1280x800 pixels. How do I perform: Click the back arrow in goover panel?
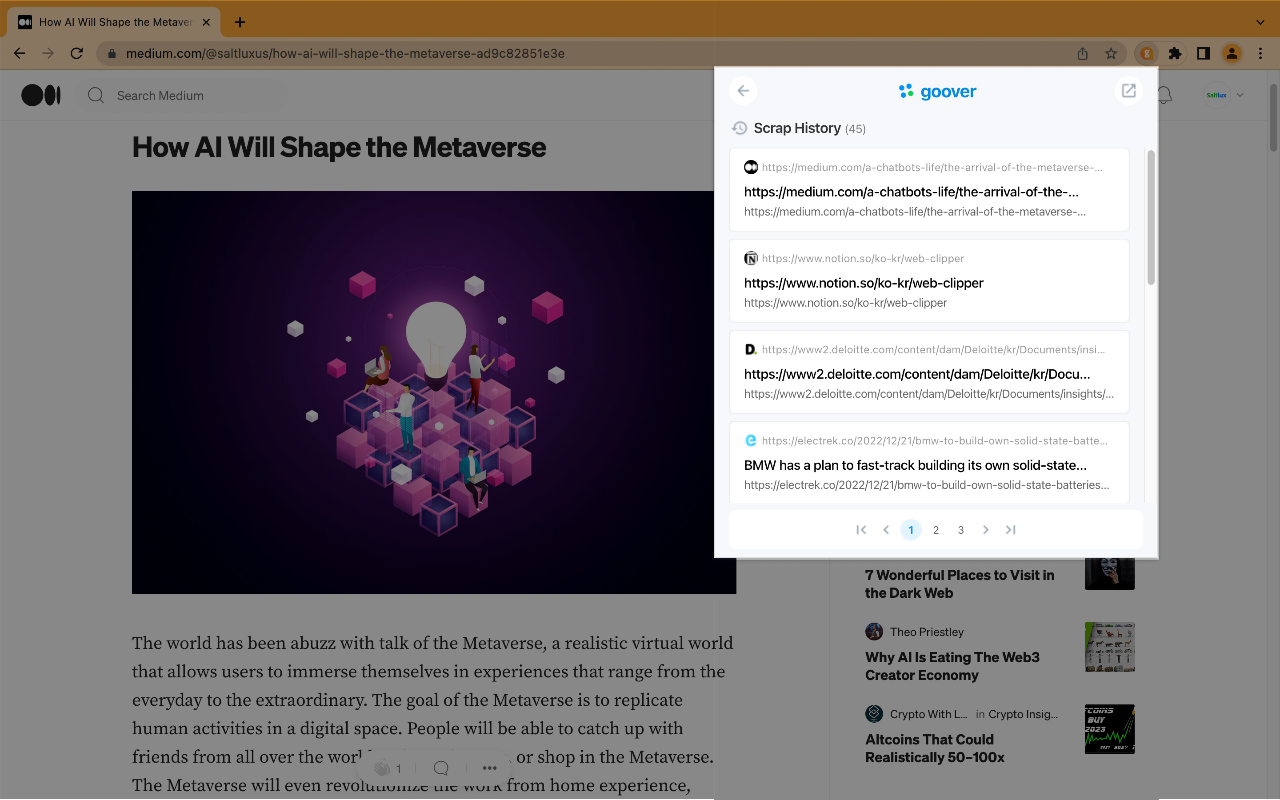click(743, 91)
